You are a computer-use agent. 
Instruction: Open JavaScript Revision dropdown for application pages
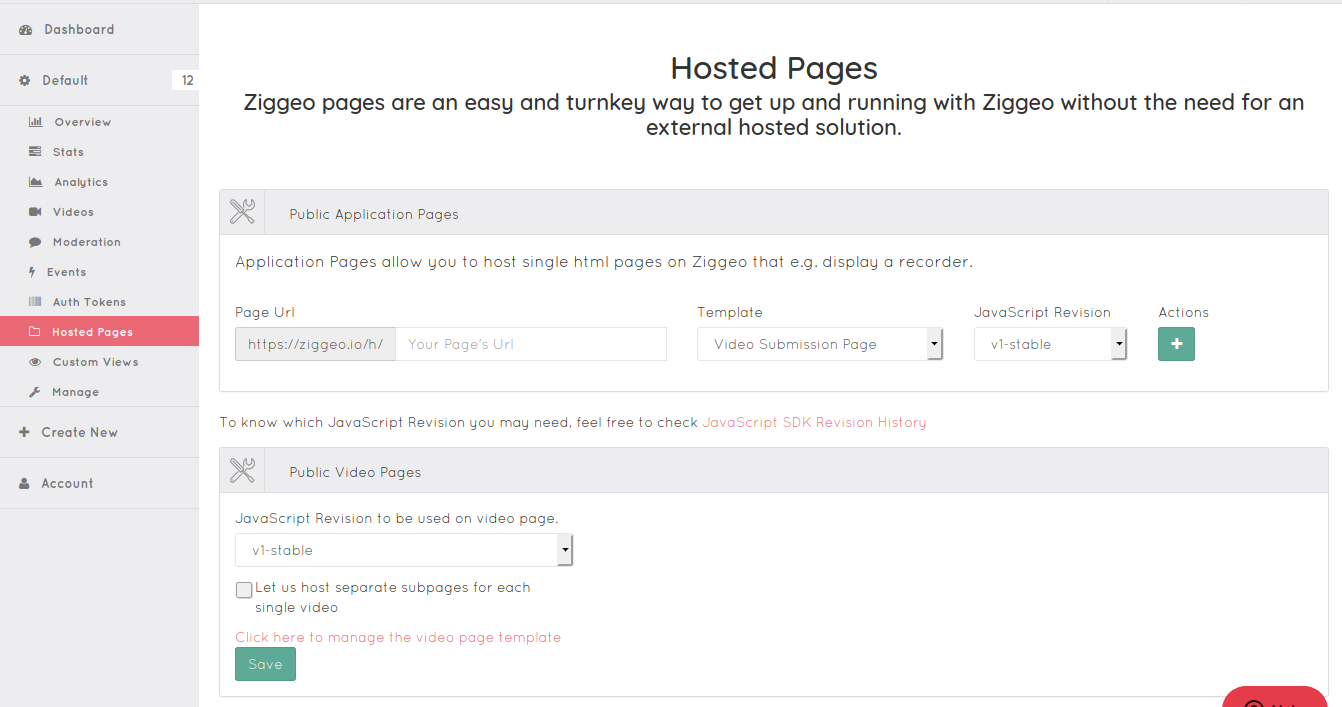tap(1050, 344)
